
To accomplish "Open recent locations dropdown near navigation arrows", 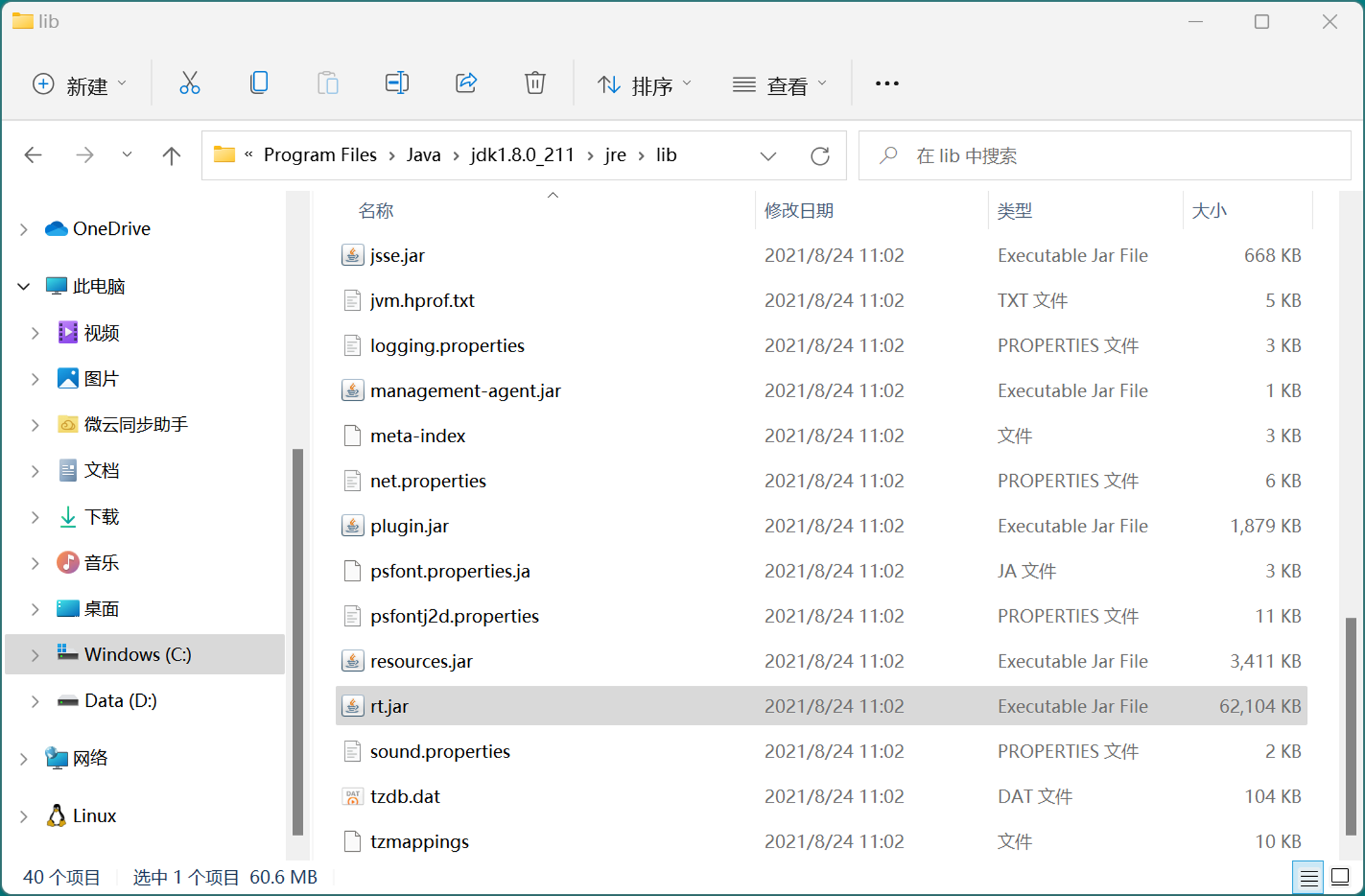I will (x=127, y=155).
